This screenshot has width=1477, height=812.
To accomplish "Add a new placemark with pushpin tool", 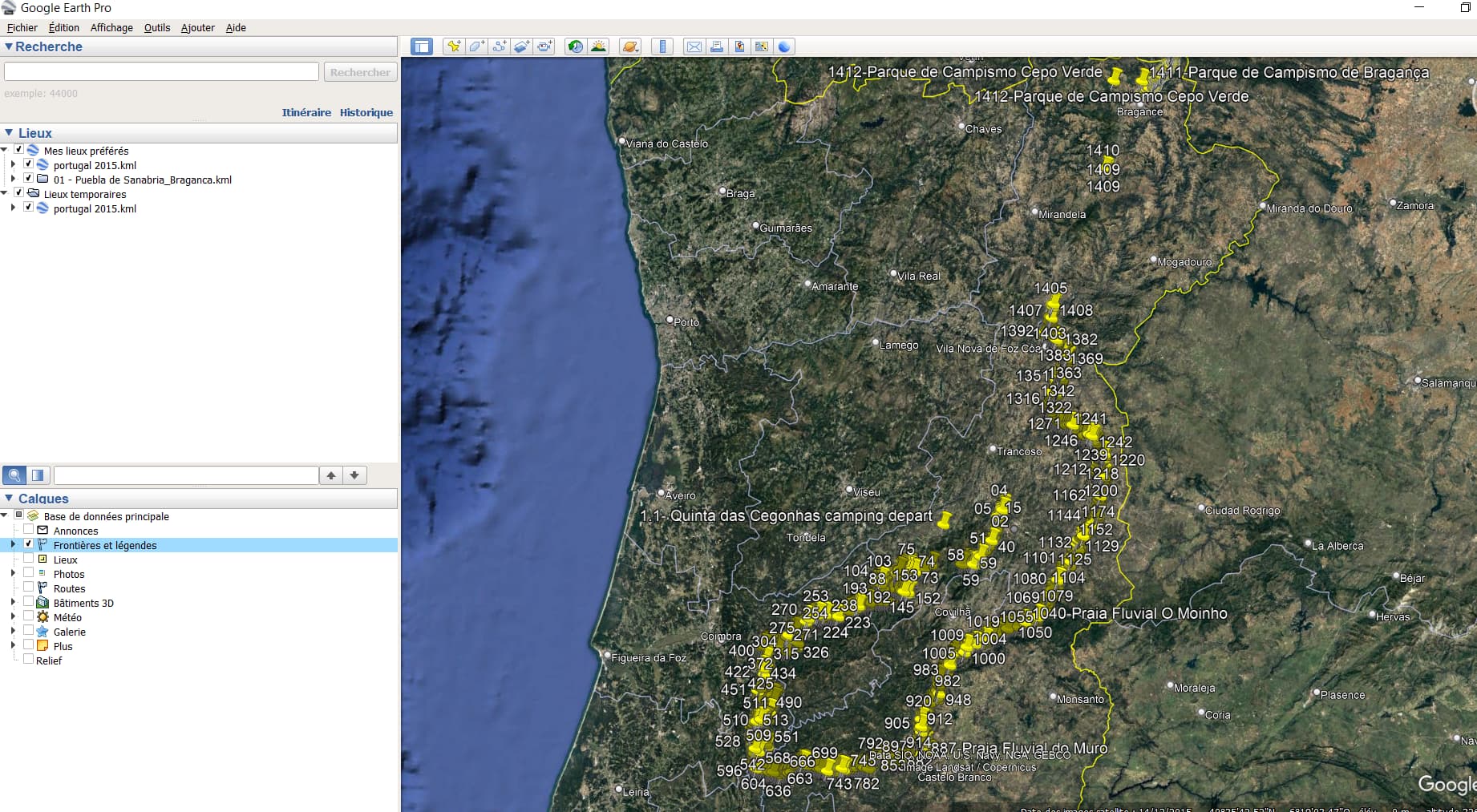I will [454, 46].
